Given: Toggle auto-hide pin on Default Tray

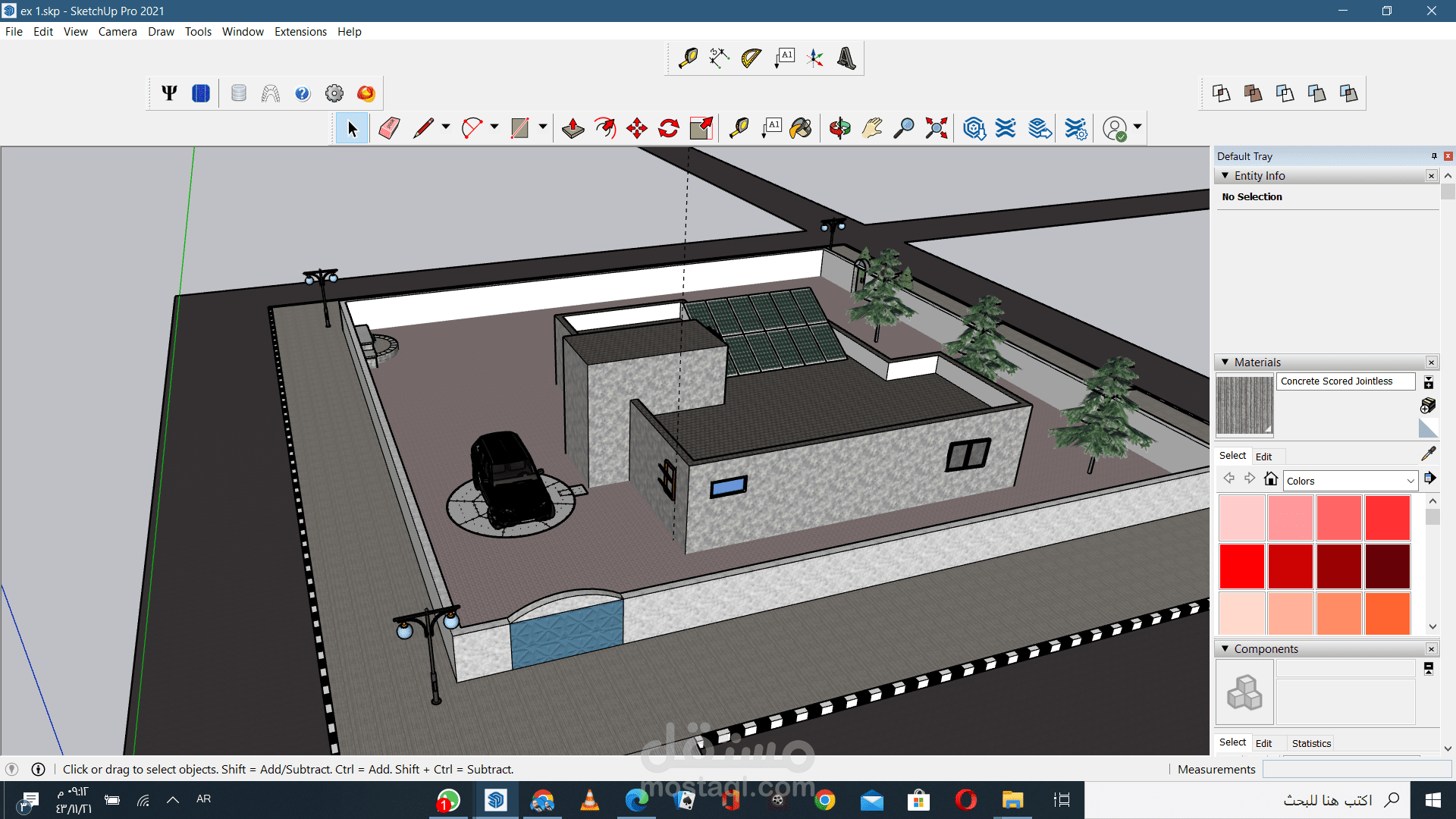Looking at the screenshot, I should tap(1434, 156).
